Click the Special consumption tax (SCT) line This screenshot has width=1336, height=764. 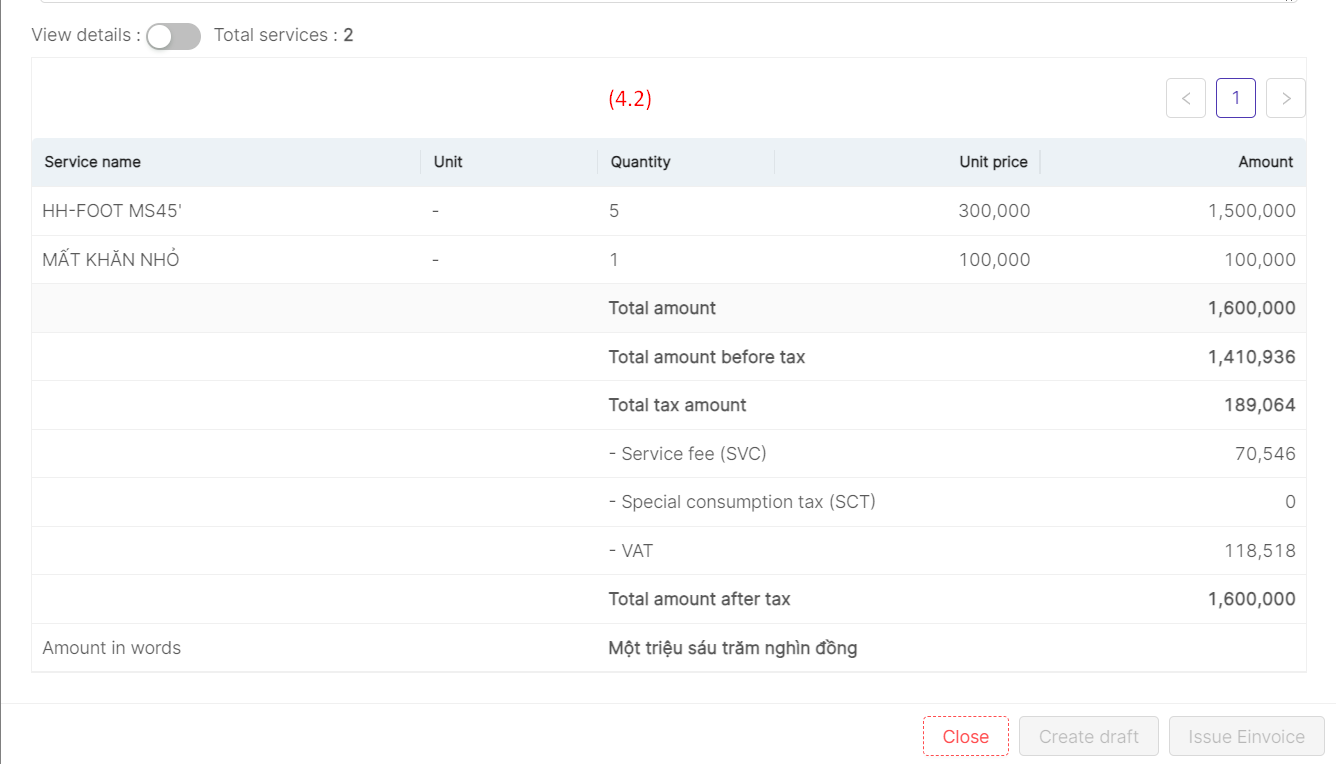(x=741, y=502)
